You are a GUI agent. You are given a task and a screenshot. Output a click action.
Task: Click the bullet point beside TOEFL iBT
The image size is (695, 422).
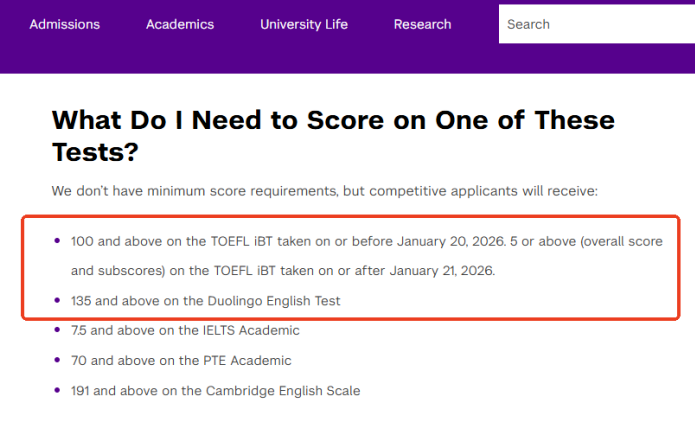57,241
